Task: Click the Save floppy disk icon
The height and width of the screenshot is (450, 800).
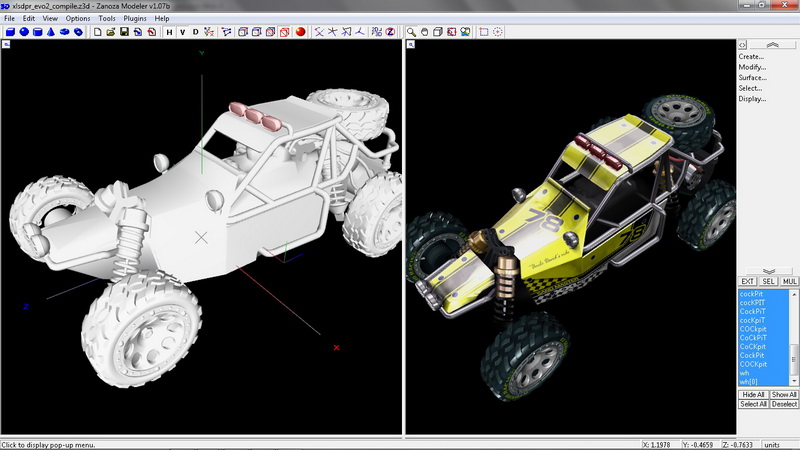Action: click(x=123, y=32)
